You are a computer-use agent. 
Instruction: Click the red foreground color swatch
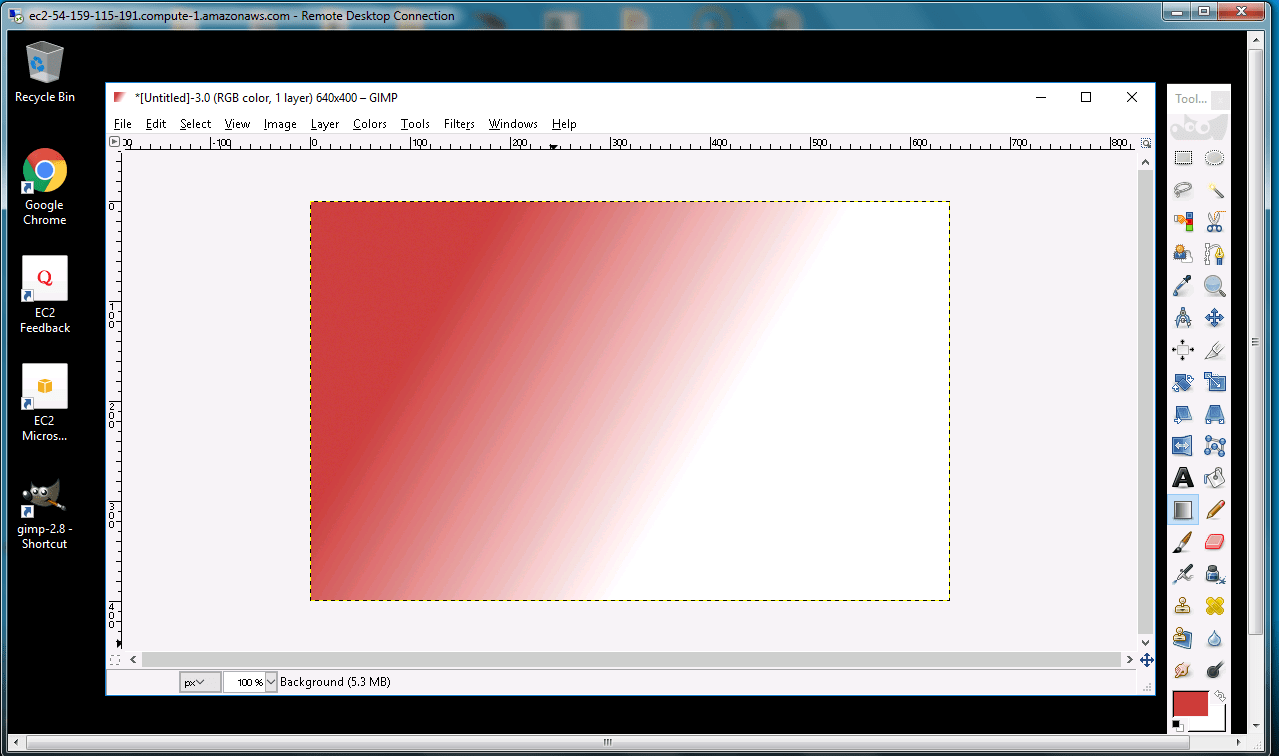click(1190, 704)
